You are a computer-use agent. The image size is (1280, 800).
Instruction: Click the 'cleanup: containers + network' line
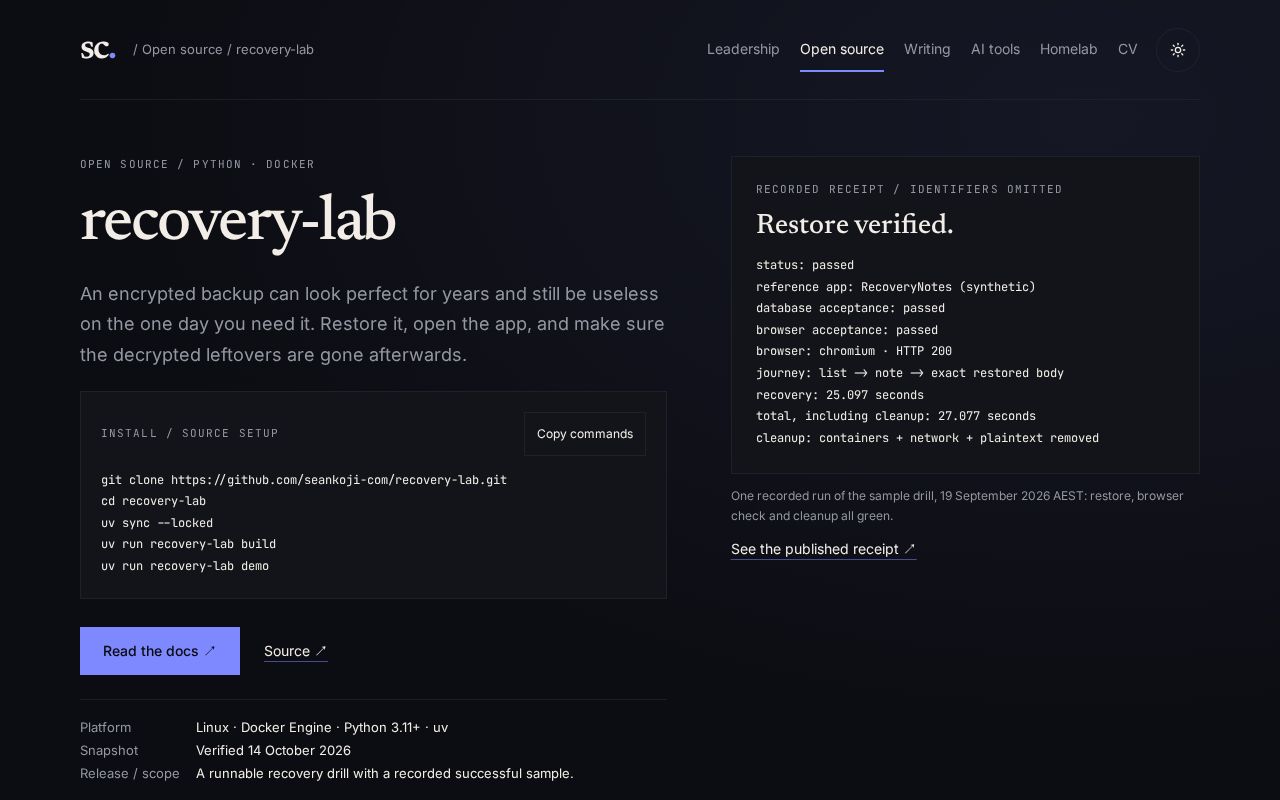[927, 438]
